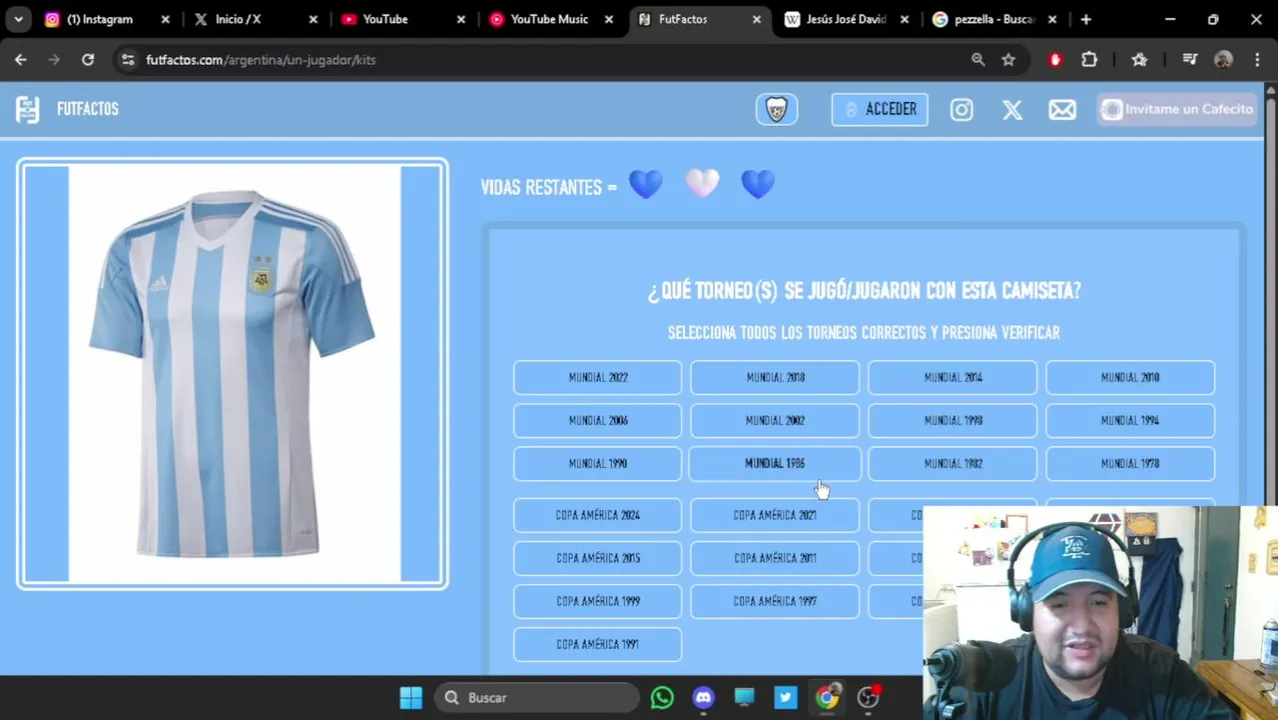This screenshot has height=720, width=1278.
Task: Pick COPA AMÉRICA 1999
Action: click(x=598, y=601)
